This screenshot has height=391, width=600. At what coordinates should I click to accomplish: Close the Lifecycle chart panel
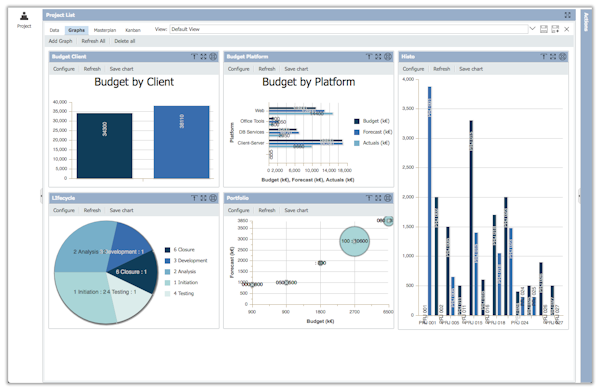coord(213,198)
